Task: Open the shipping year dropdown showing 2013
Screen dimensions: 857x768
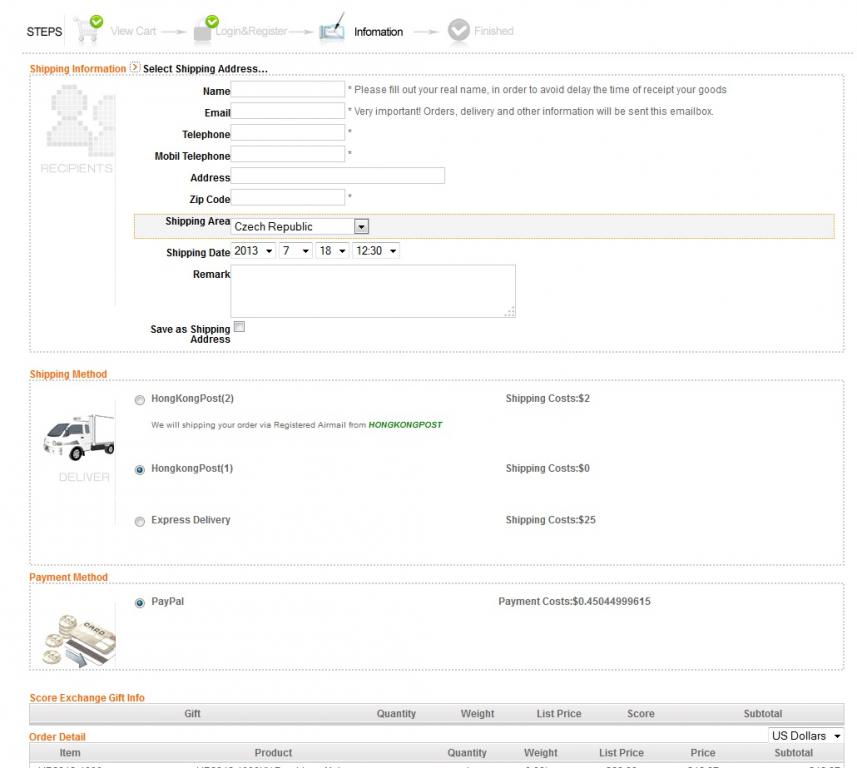Action: coord(253,251)
